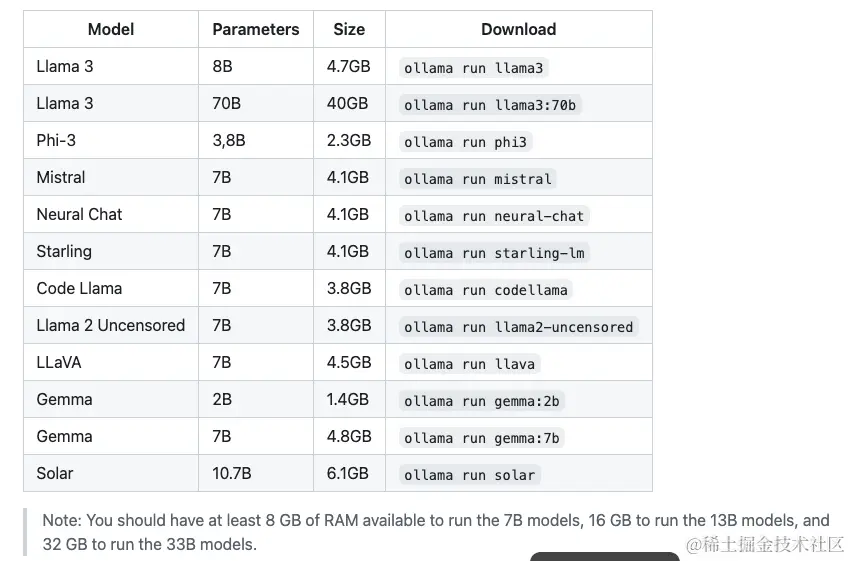This screenshot has height=561, width=851.
Task: Click the 'ollama run phi3' command
Action: (465, 142)
